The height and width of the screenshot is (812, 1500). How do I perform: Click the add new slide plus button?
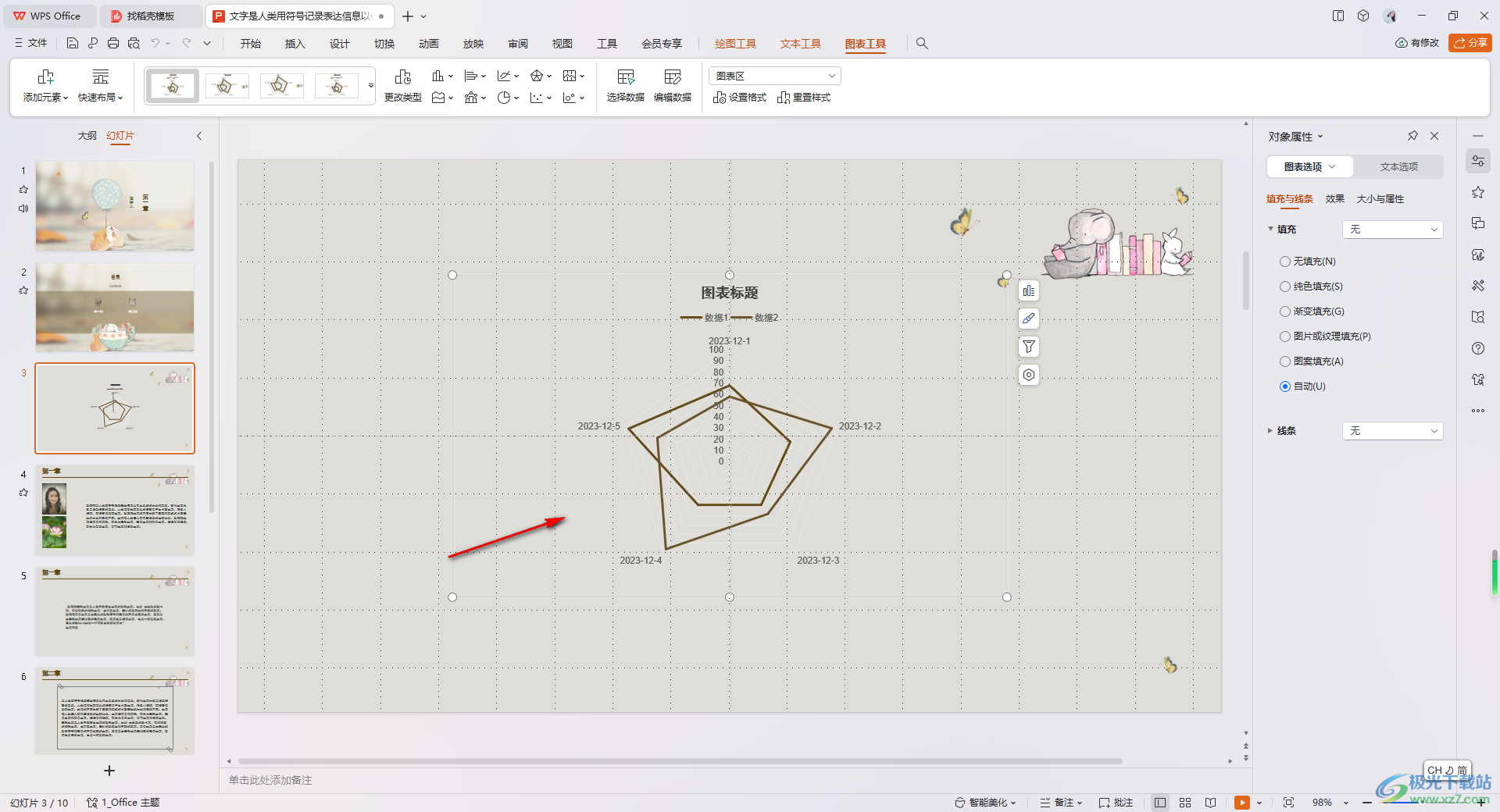point(109,771)
